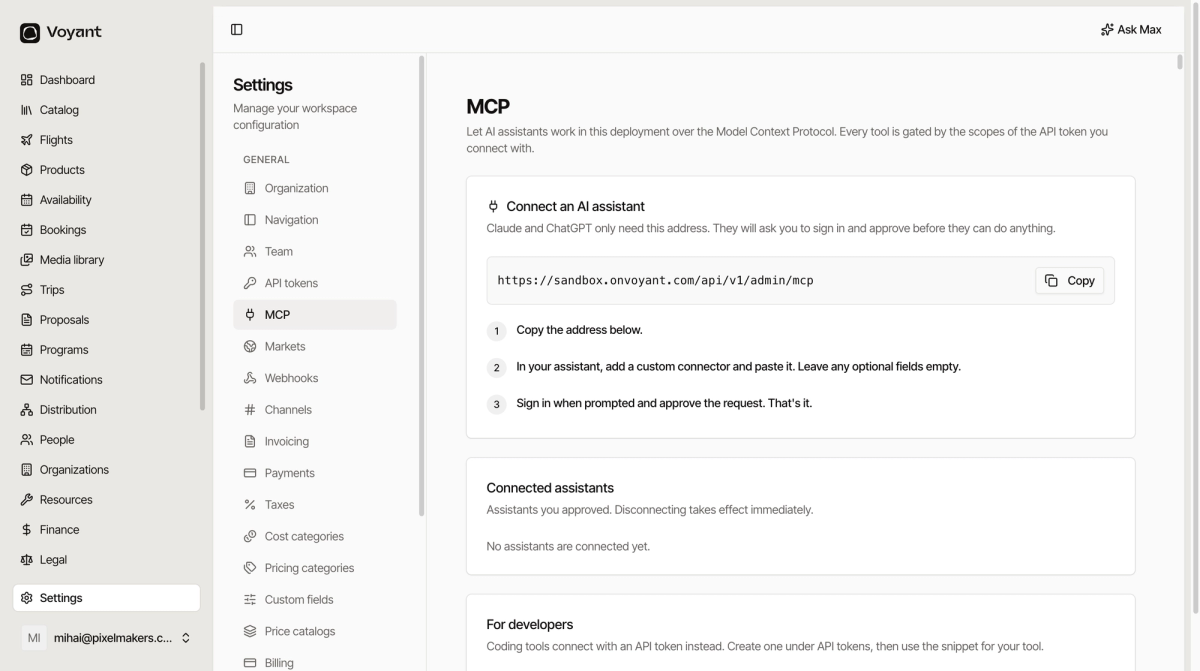The image size is (1200, 671).
Task: Toggle the sidebar panel icon
Action: pyautogui.click(x=237, y=30)
